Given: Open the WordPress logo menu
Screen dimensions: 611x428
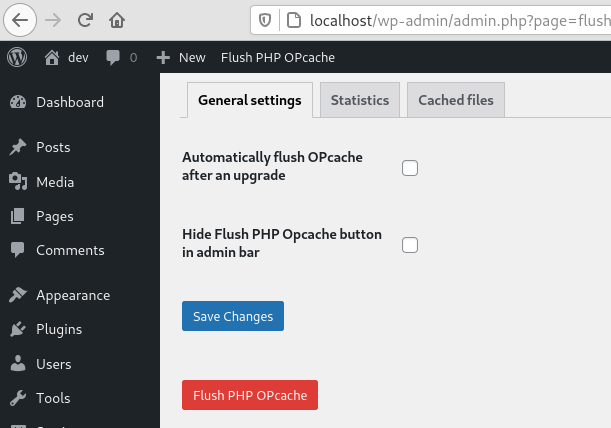Looking at the screenshot, I should 17,57.
